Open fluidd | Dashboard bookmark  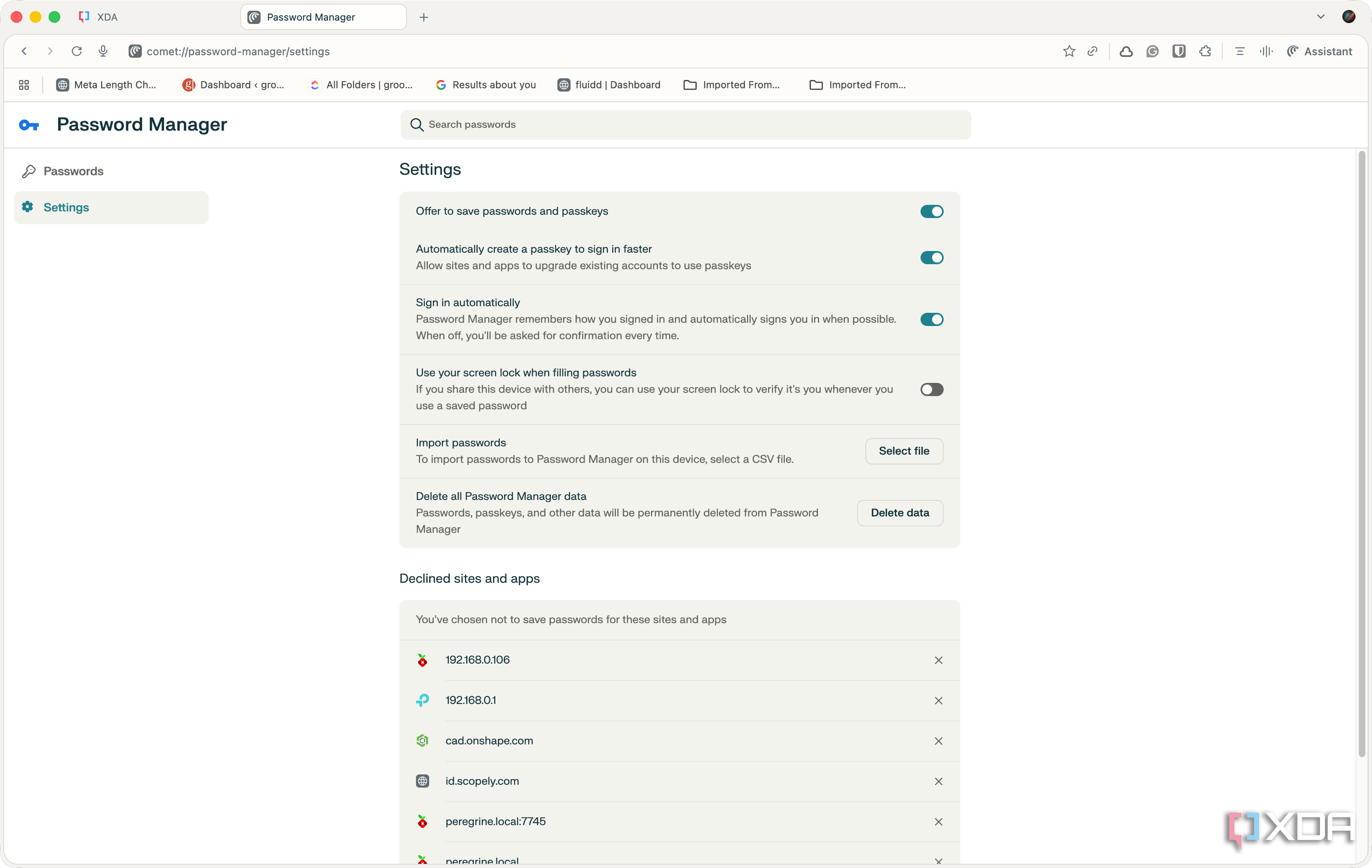[609, 85]
